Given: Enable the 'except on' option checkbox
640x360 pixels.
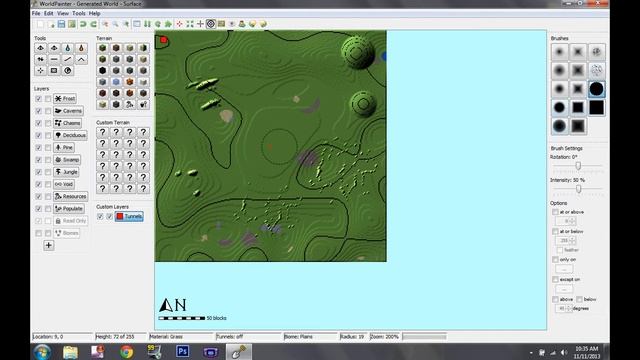Looking at the screenshot, I should tap(555, 279).
